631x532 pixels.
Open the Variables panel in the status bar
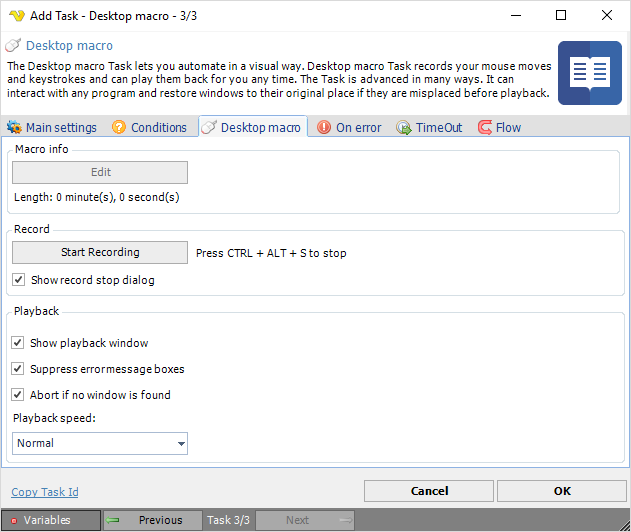51,520
